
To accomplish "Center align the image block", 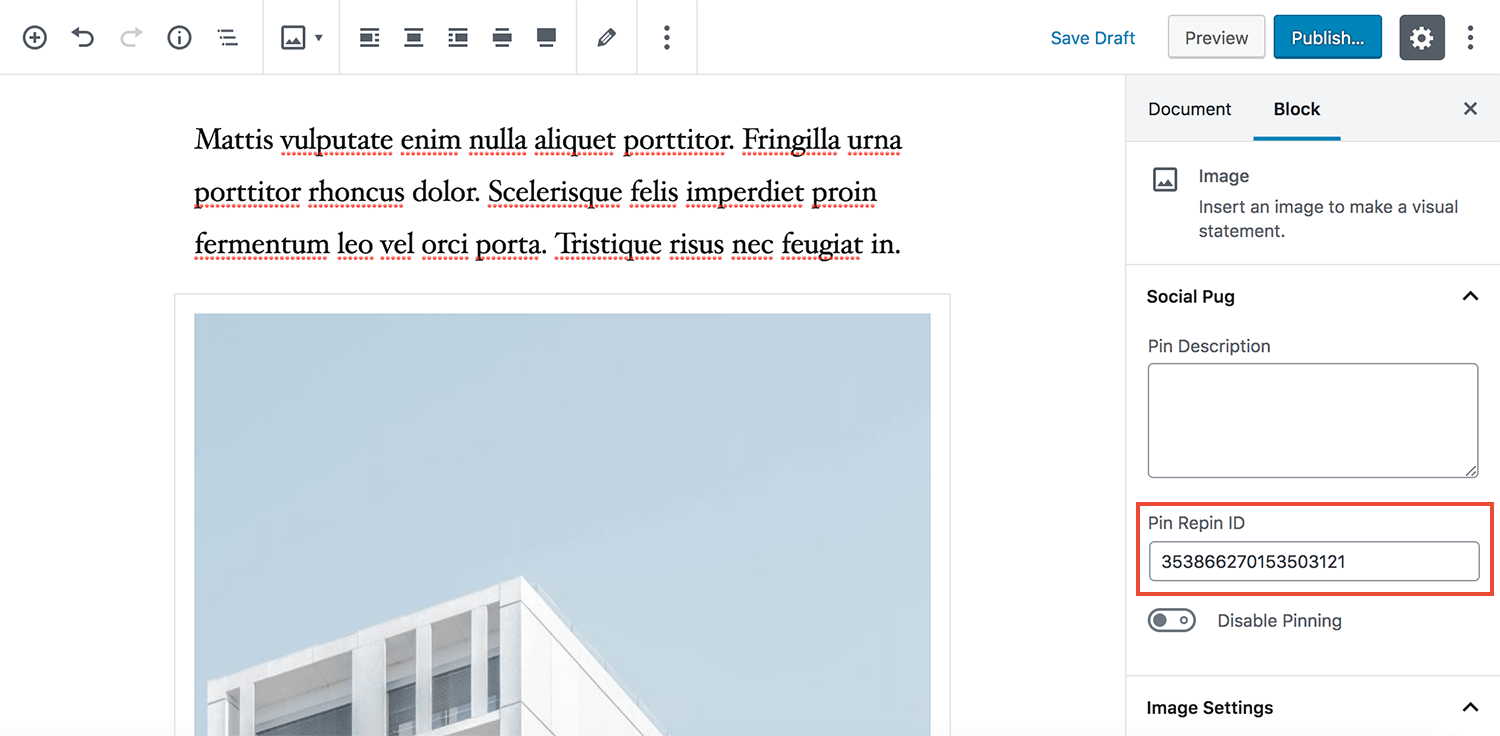I will 413,37.
